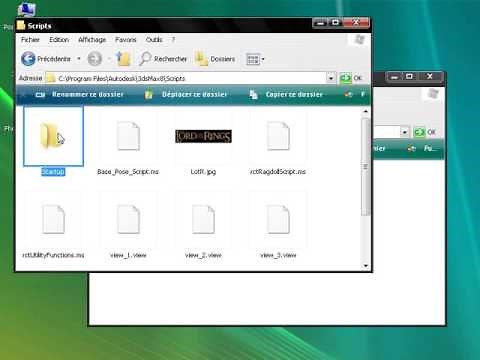Open the Favoris menu
This screenshot has height=360, width=480.
[126, 40]
